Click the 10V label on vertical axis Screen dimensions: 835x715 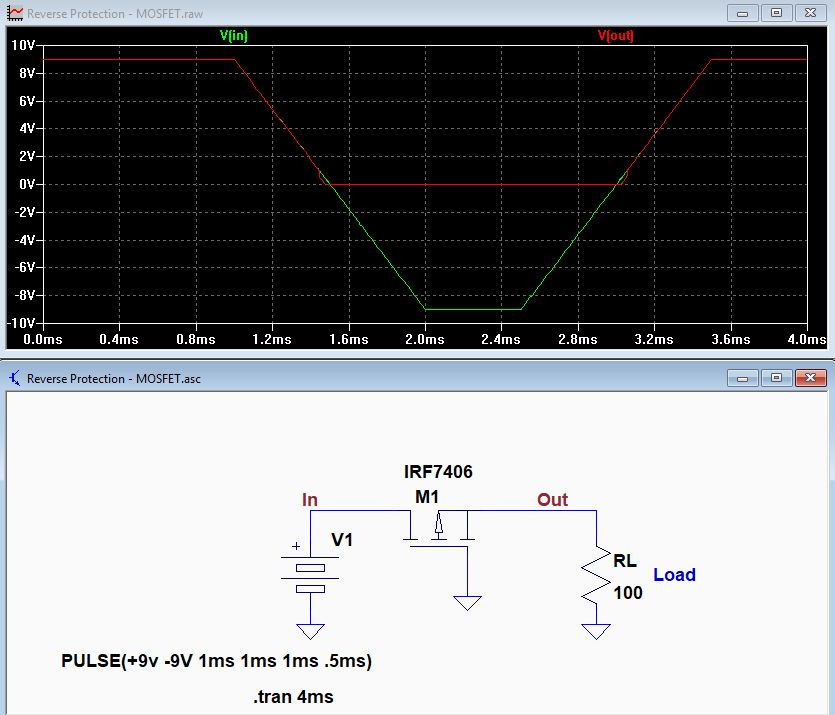point(23,45)
